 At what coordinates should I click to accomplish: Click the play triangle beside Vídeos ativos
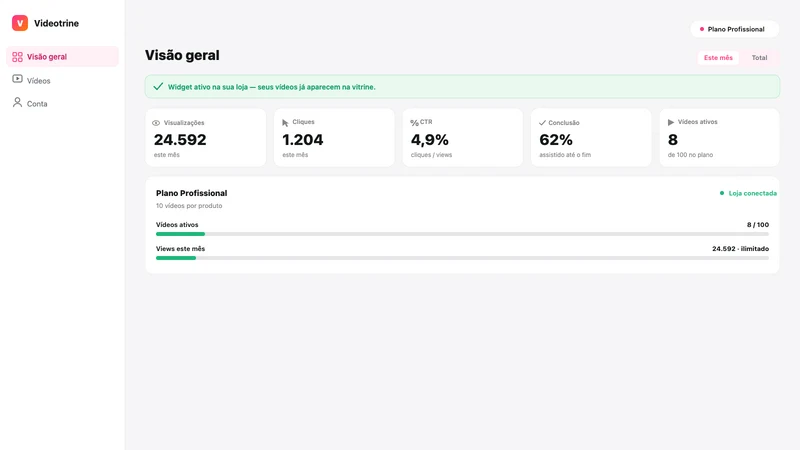(671, 122)
